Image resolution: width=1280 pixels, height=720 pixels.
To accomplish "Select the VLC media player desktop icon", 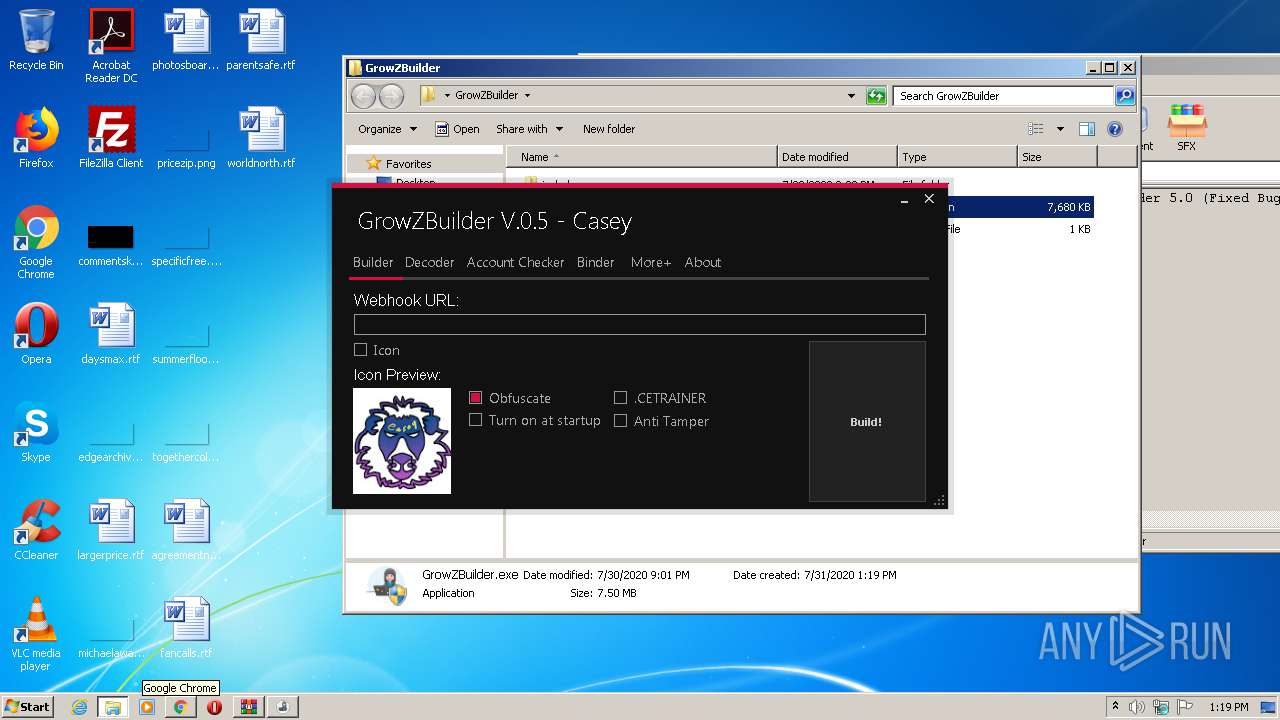I will tap(36, 635).
